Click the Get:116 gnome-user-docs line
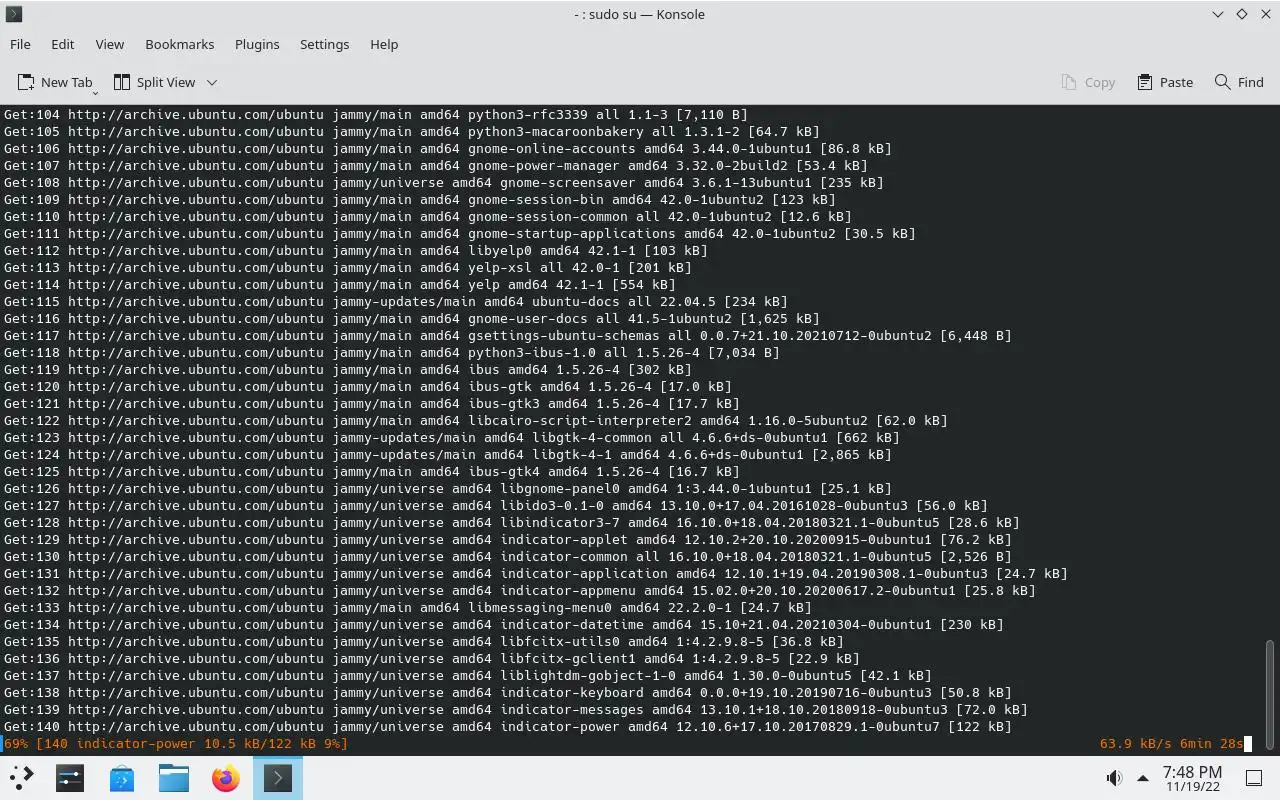The width and height of the screenshot is (1280, 800). pyautogui.click(x=412, y=318)
